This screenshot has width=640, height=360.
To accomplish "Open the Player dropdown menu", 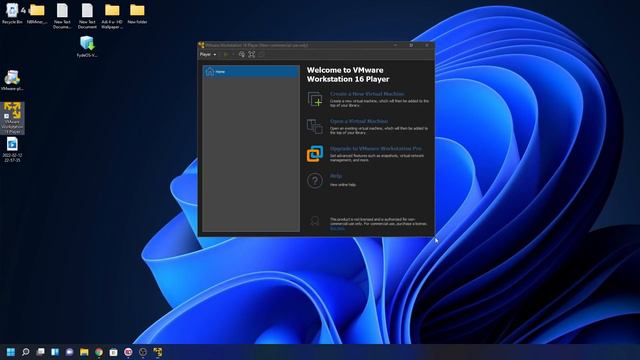I will point(208,54).
